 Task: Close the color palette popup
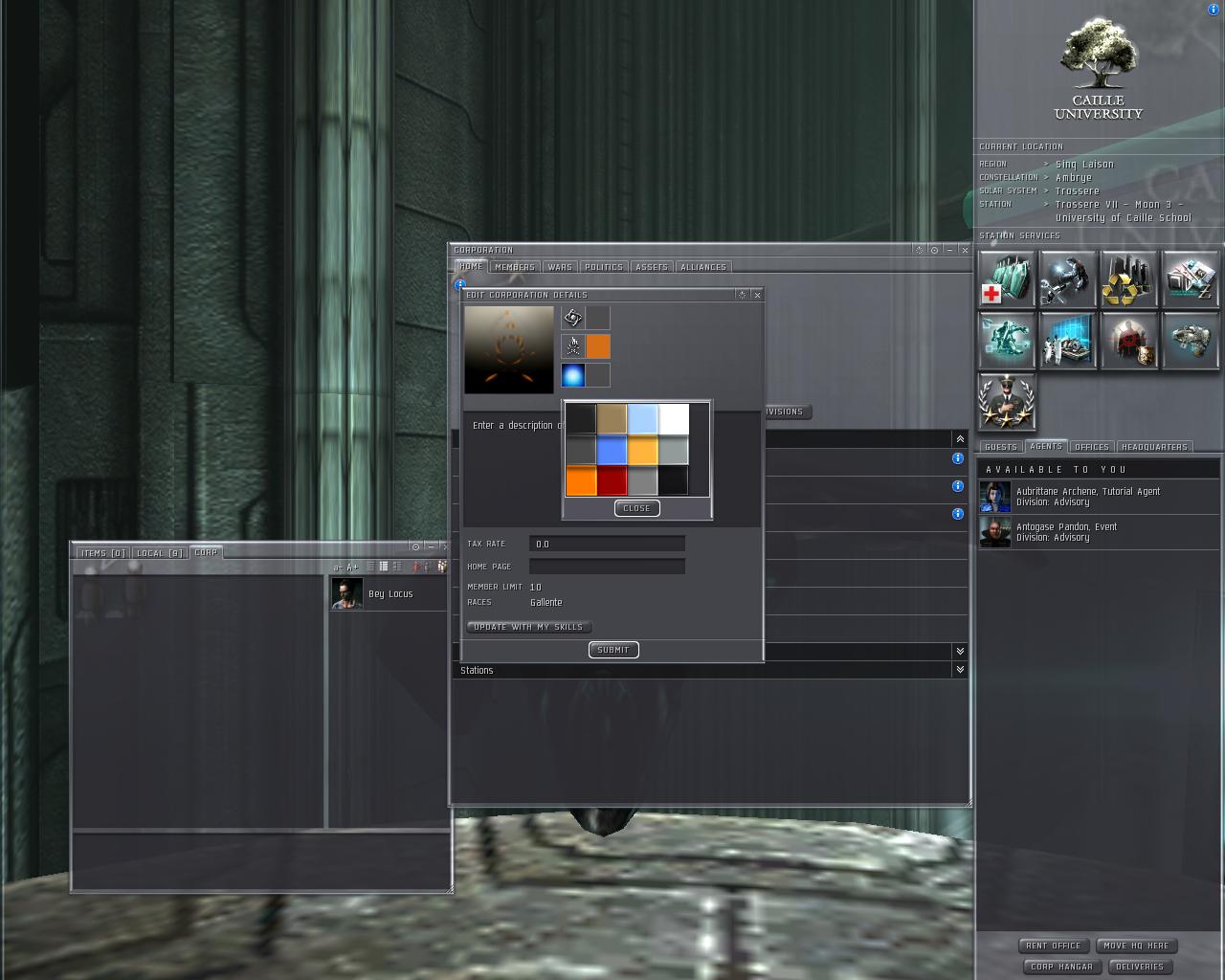(636, 508)
